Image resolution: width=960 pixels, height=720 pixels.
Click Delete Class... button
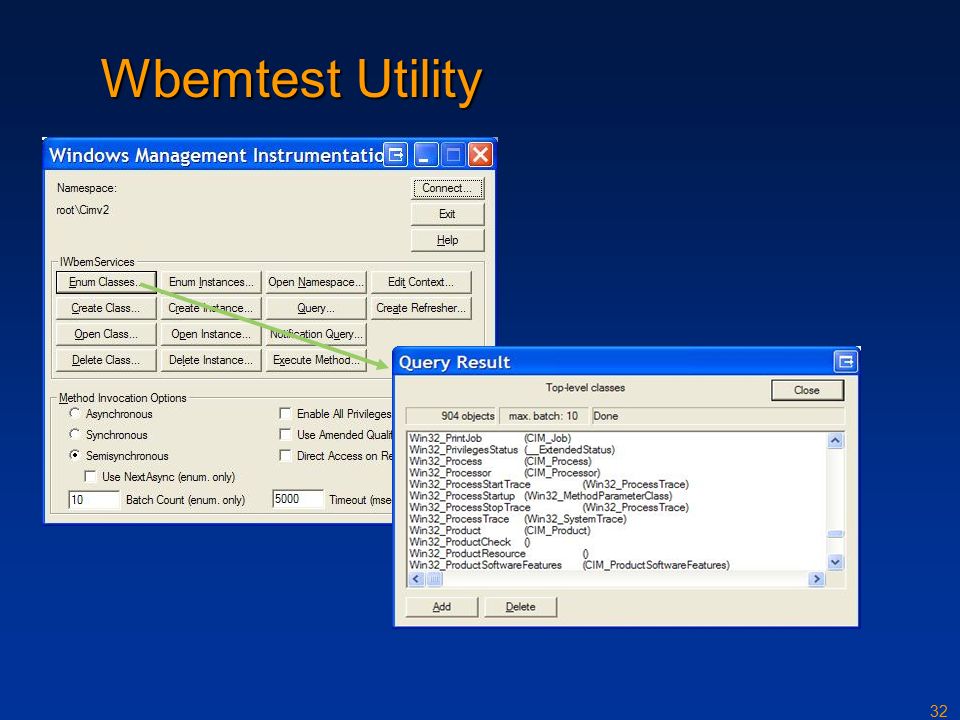coord(106,360)
